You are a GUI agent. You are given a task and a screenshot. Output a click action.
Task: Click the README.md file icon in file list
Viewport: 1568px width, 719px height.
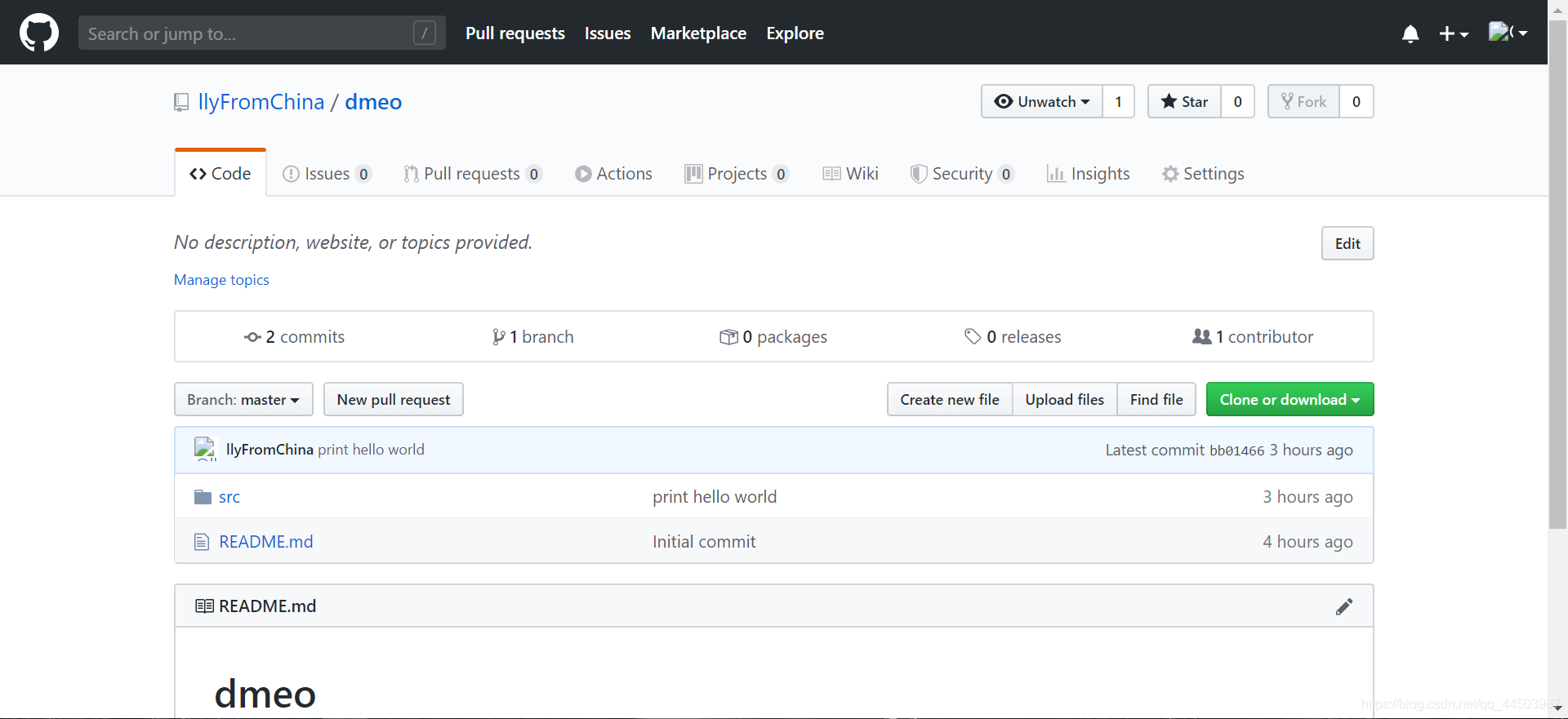tap(202, 542)
